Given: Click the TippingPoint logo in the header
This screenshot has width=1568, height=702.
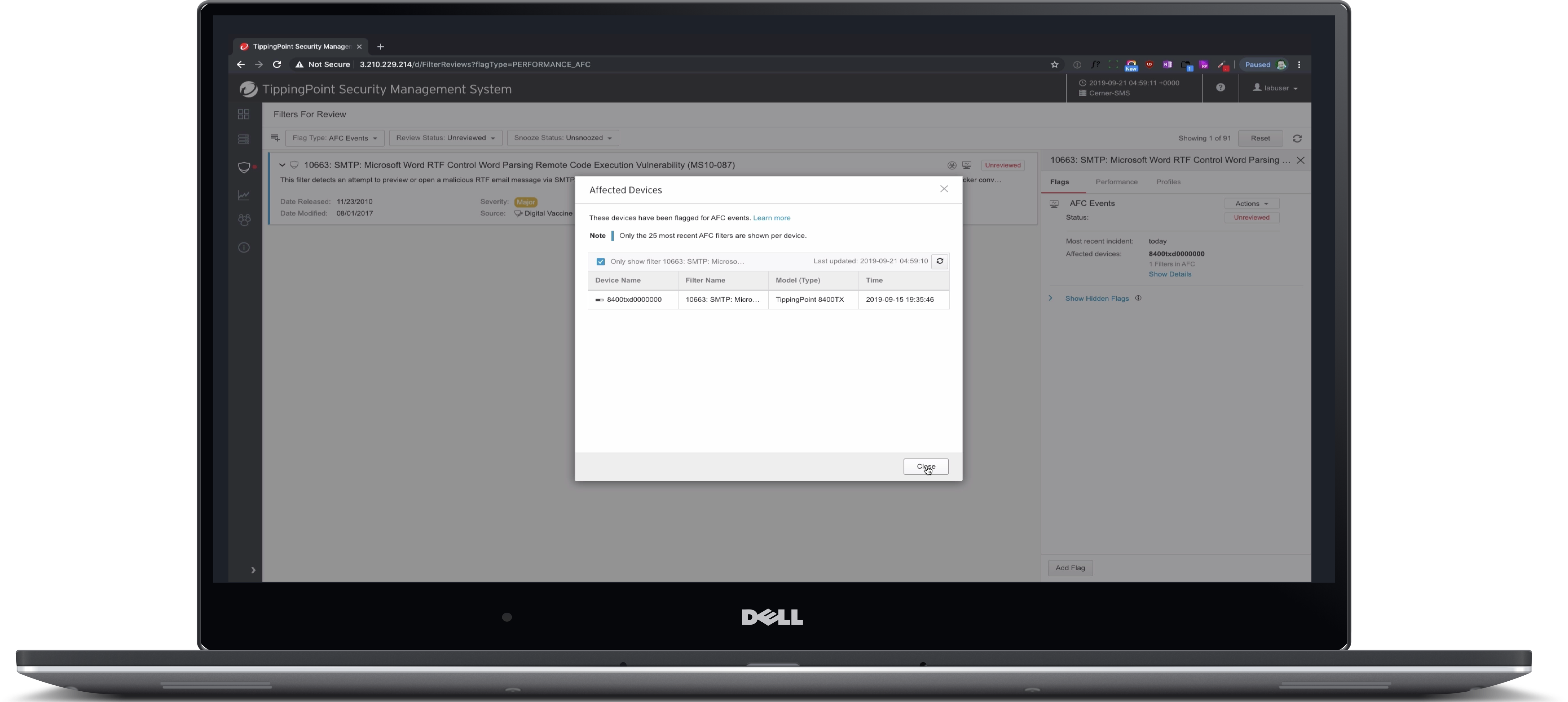Looking at the screenshot, I should click(248, 89).
